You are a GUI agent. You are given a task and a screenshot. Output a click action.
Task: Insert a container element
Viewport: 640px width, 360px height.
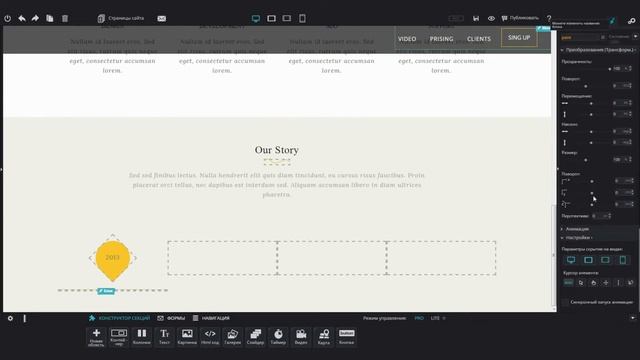tap(119, 337)
